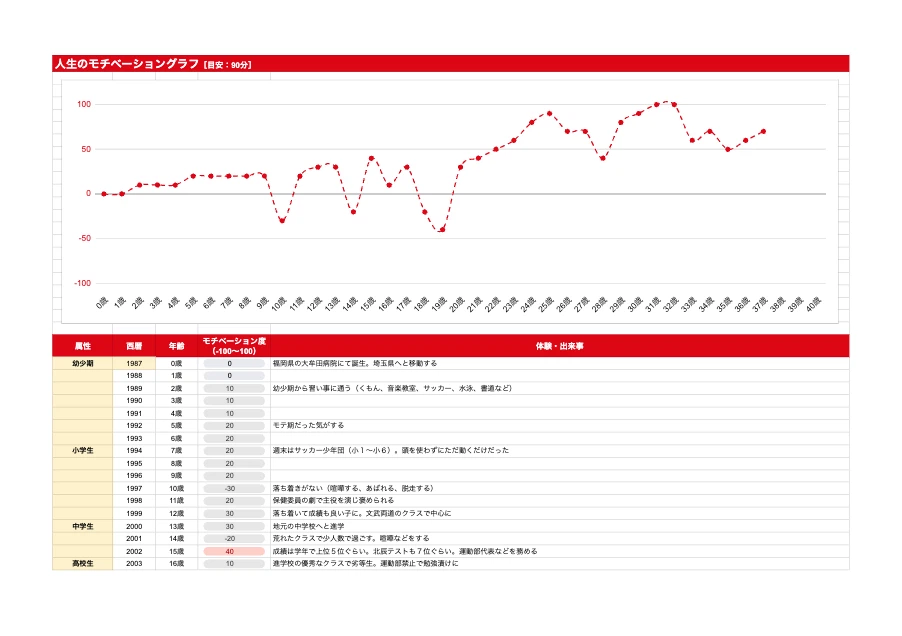Select the year cell 1995

tap(134, 463)
